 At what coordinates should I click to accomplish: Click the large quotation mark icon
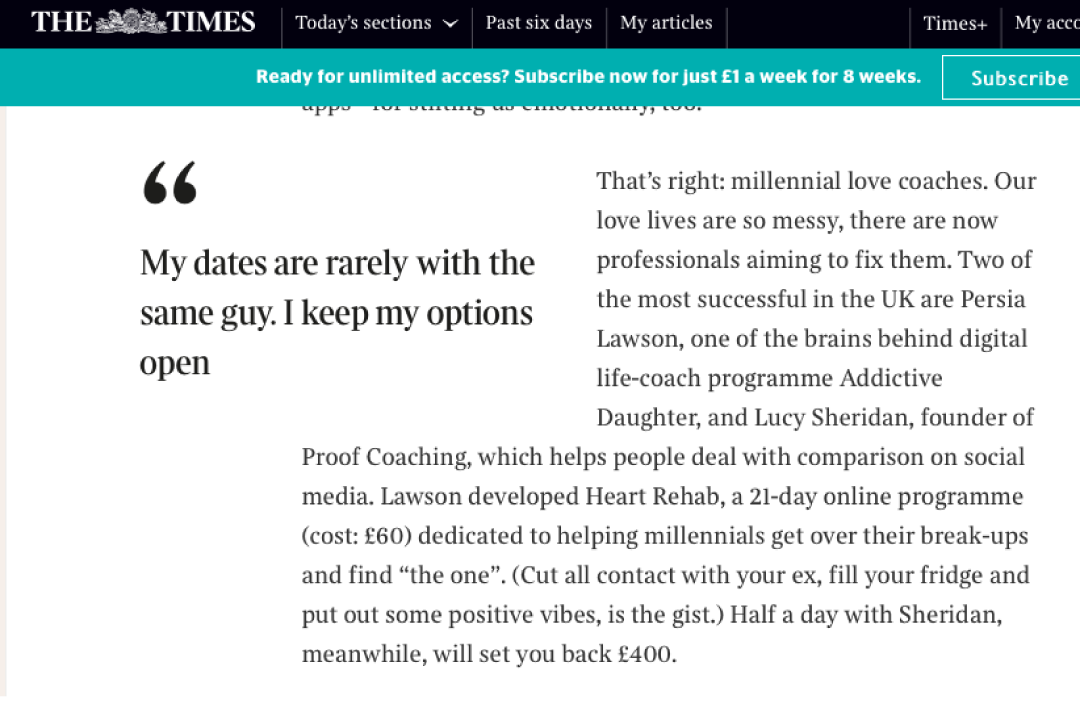170,184
